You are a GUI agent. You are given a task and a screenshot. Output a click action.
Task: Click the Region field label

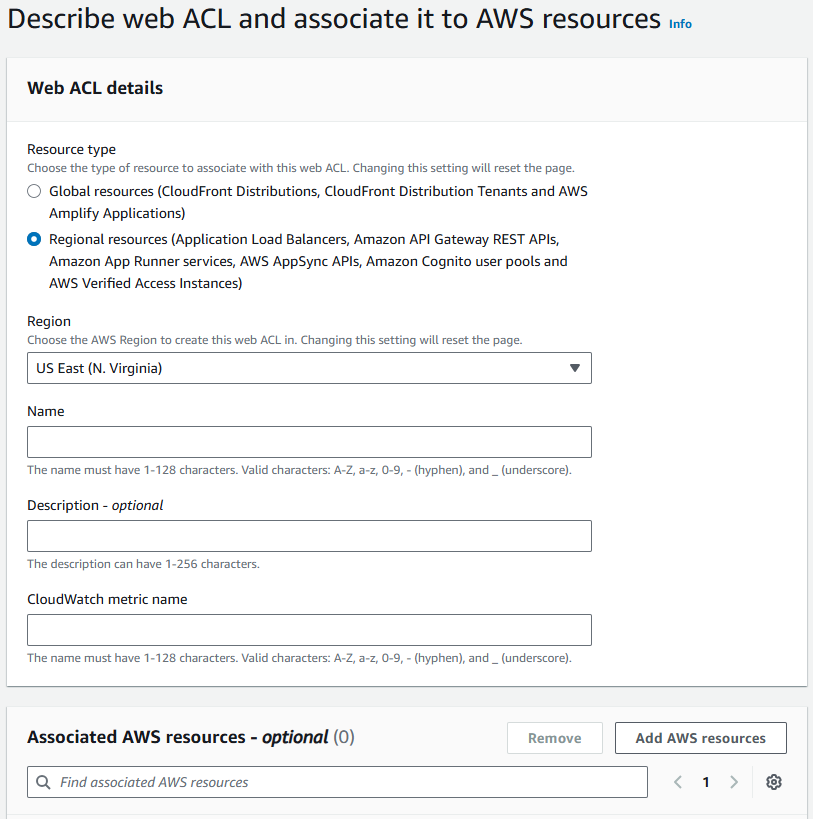(x=49, y=322)
